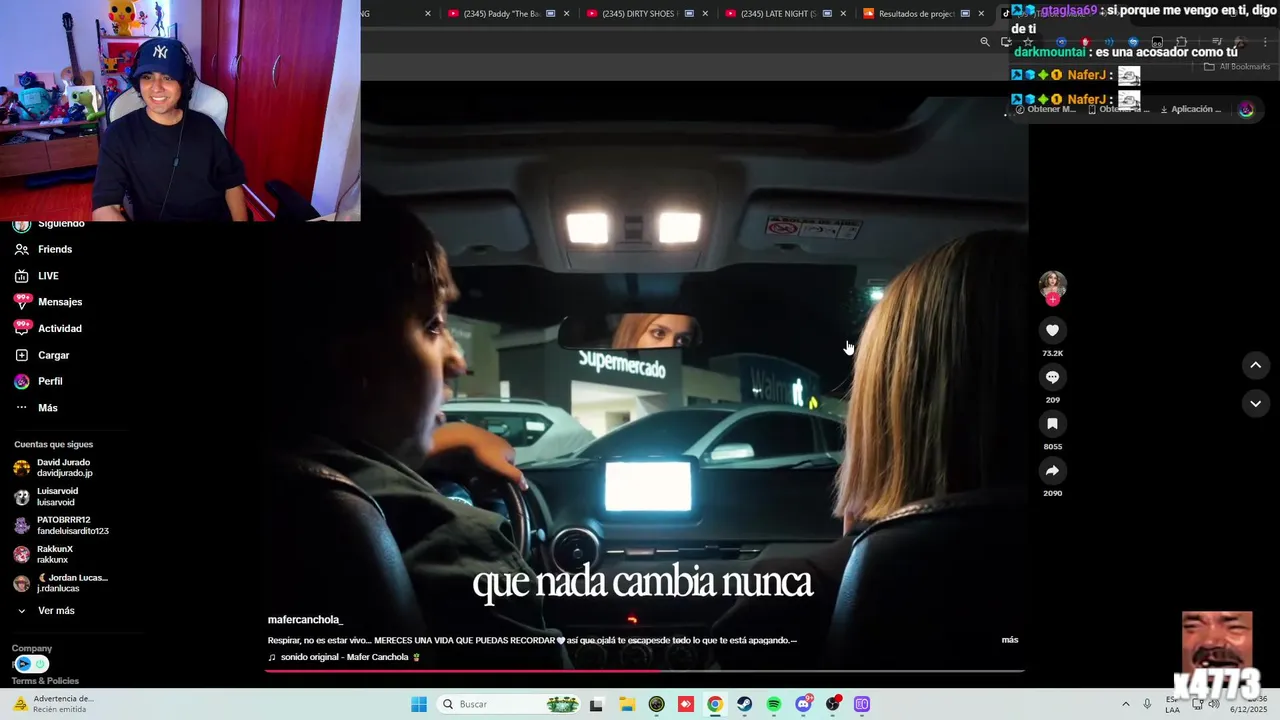Open Discord from taskbar

803,704
